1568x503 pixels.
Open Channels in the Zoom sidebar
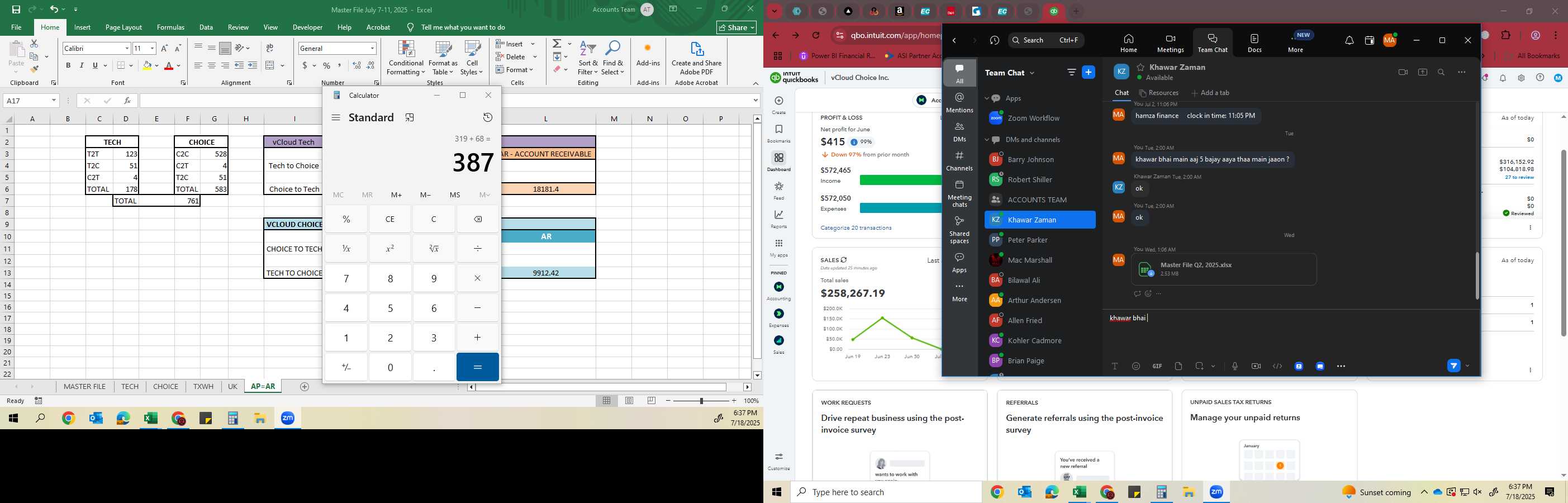pyautogui.click(x=960, y=162)
